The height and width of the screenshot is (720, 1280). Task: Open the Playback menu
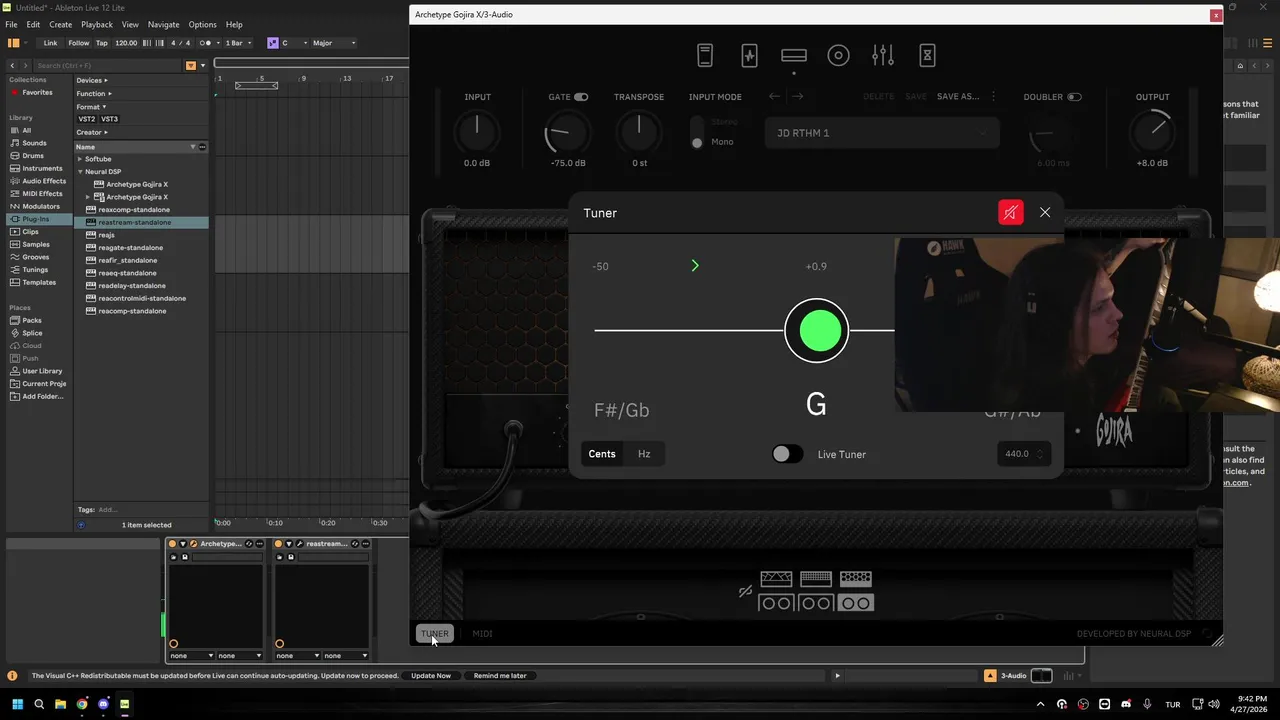97,25
